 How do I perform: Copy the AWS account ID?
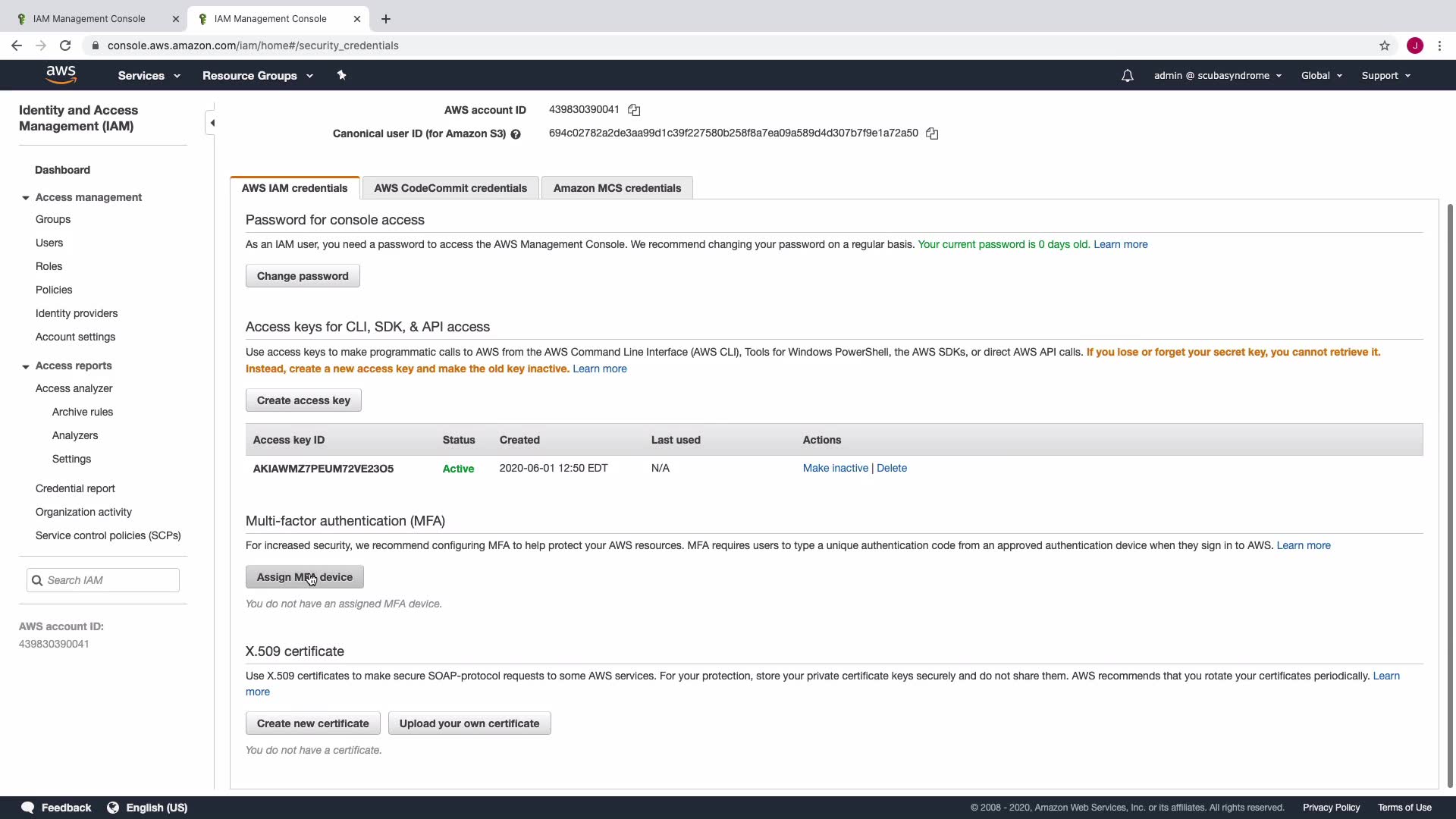click(634, 111)
